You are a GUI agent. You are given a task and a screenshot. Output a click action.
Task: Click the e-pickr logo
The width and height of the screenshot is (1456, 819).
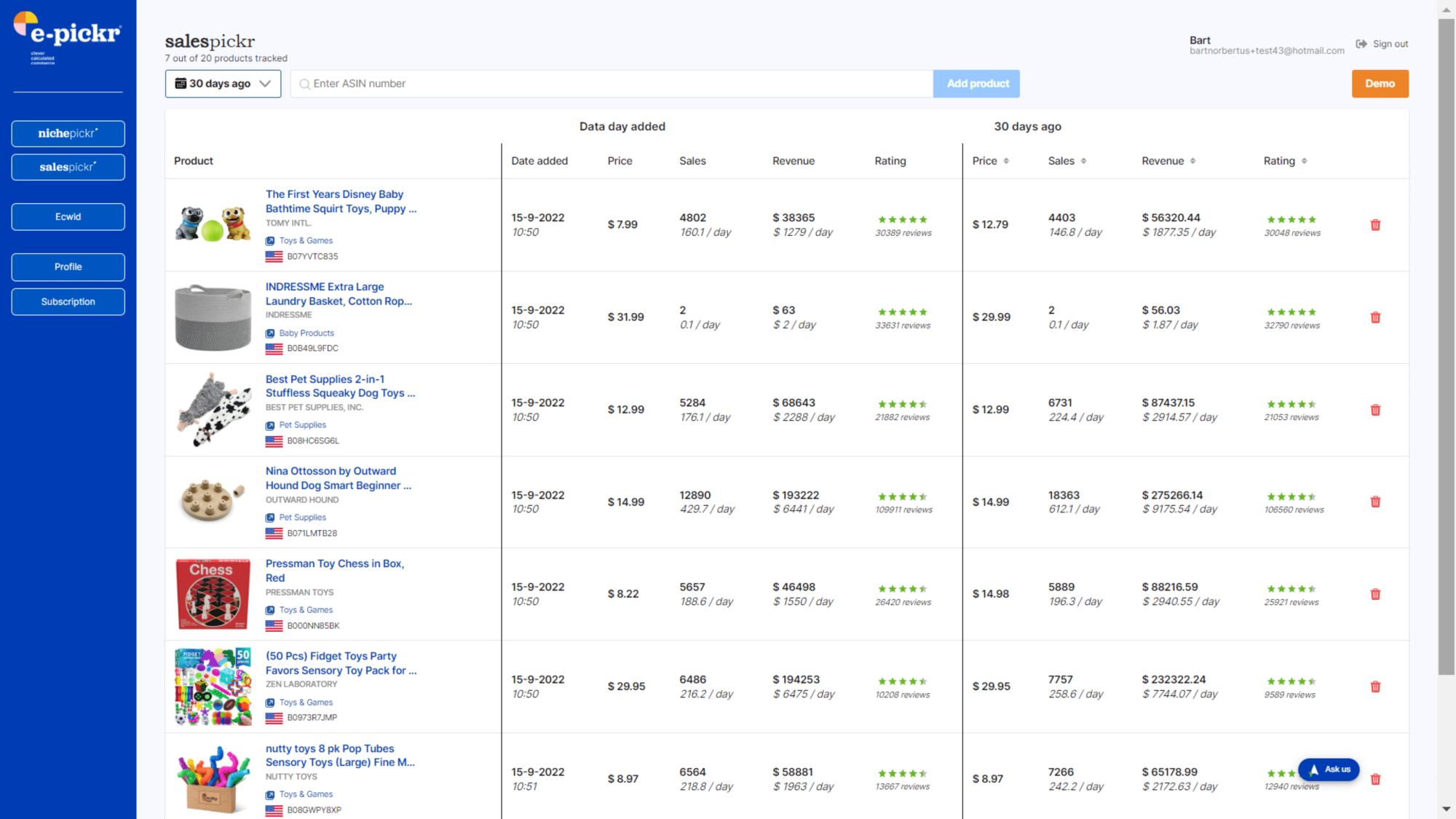pyautogui.click(x=67, y=34)
